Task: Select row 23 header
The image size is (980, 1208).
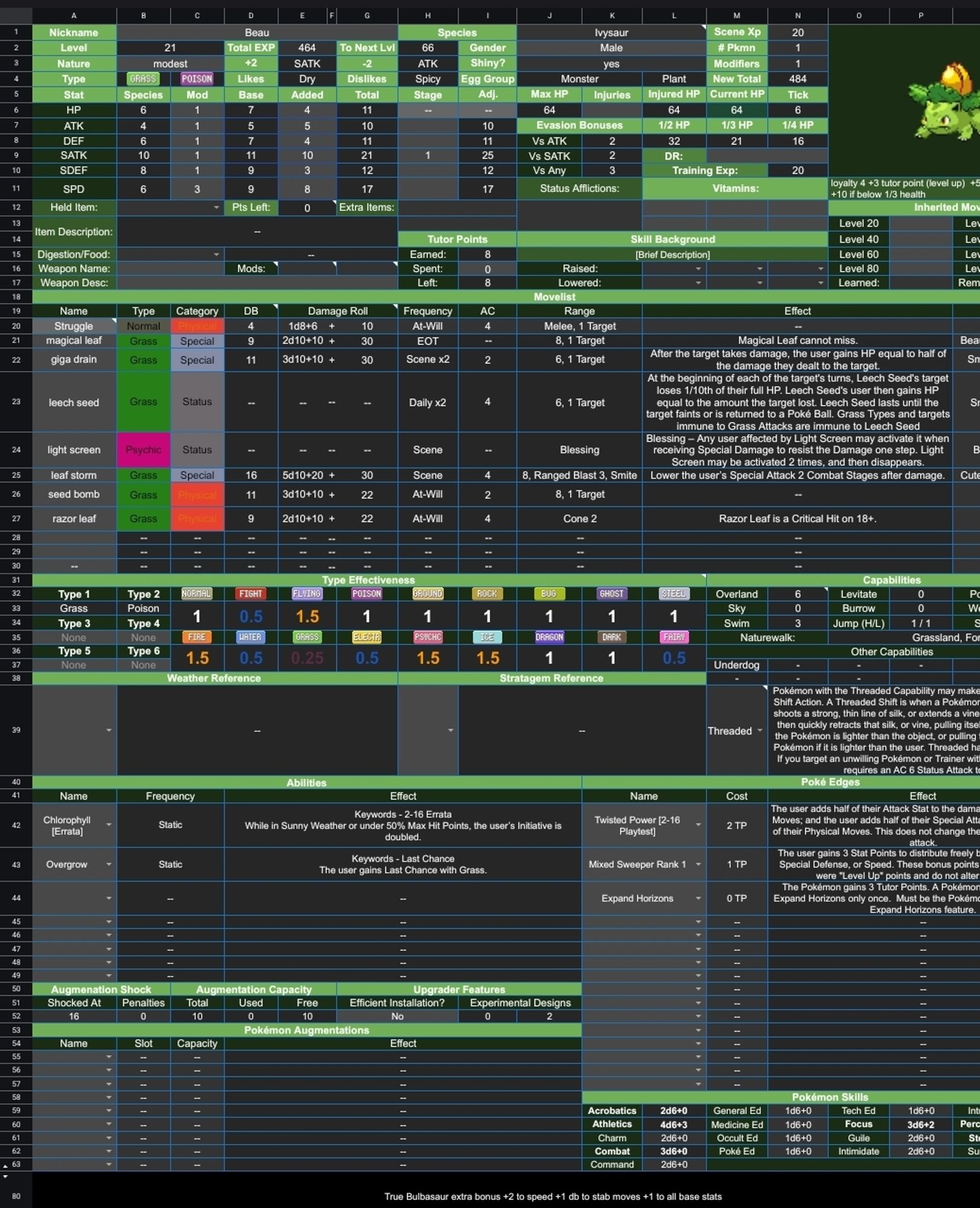Action: pyautogui.click(x=16, y=402)
